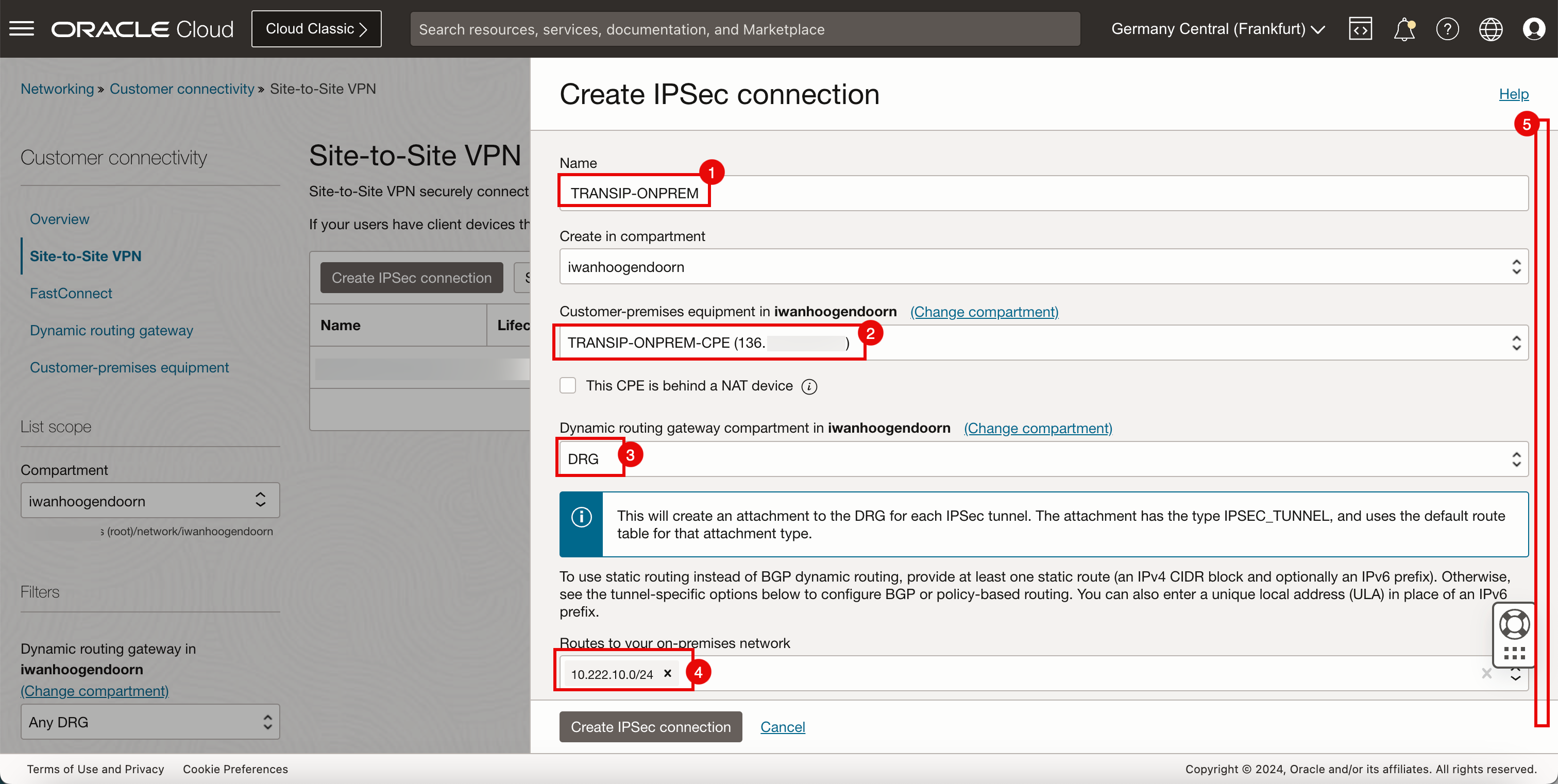This screenshot has height=784, width=1558.
Task: Open the support lifebuoy widget
Action: [x=1514, y=624]
